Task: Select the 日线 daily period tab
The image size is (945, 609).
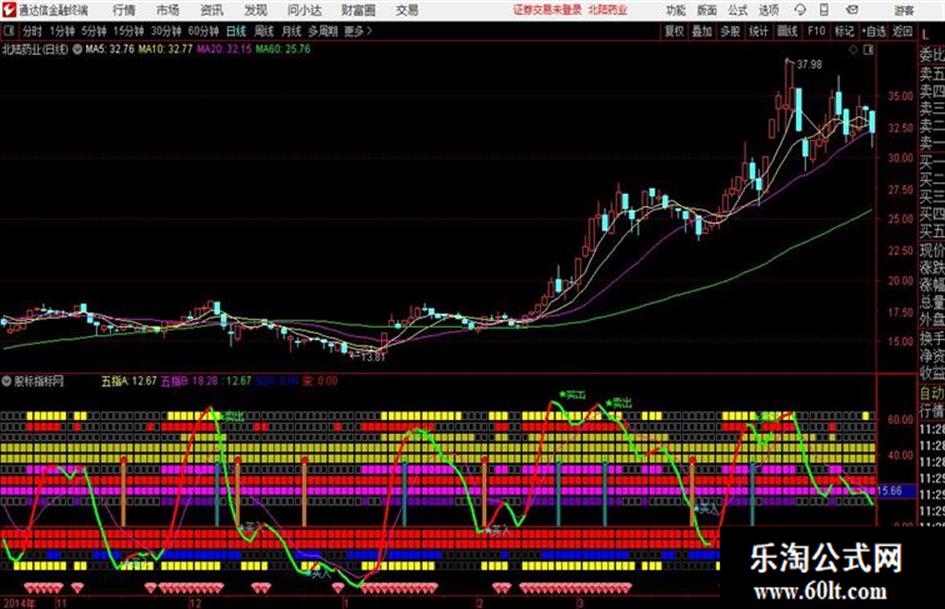Action: tap(236, 31)
